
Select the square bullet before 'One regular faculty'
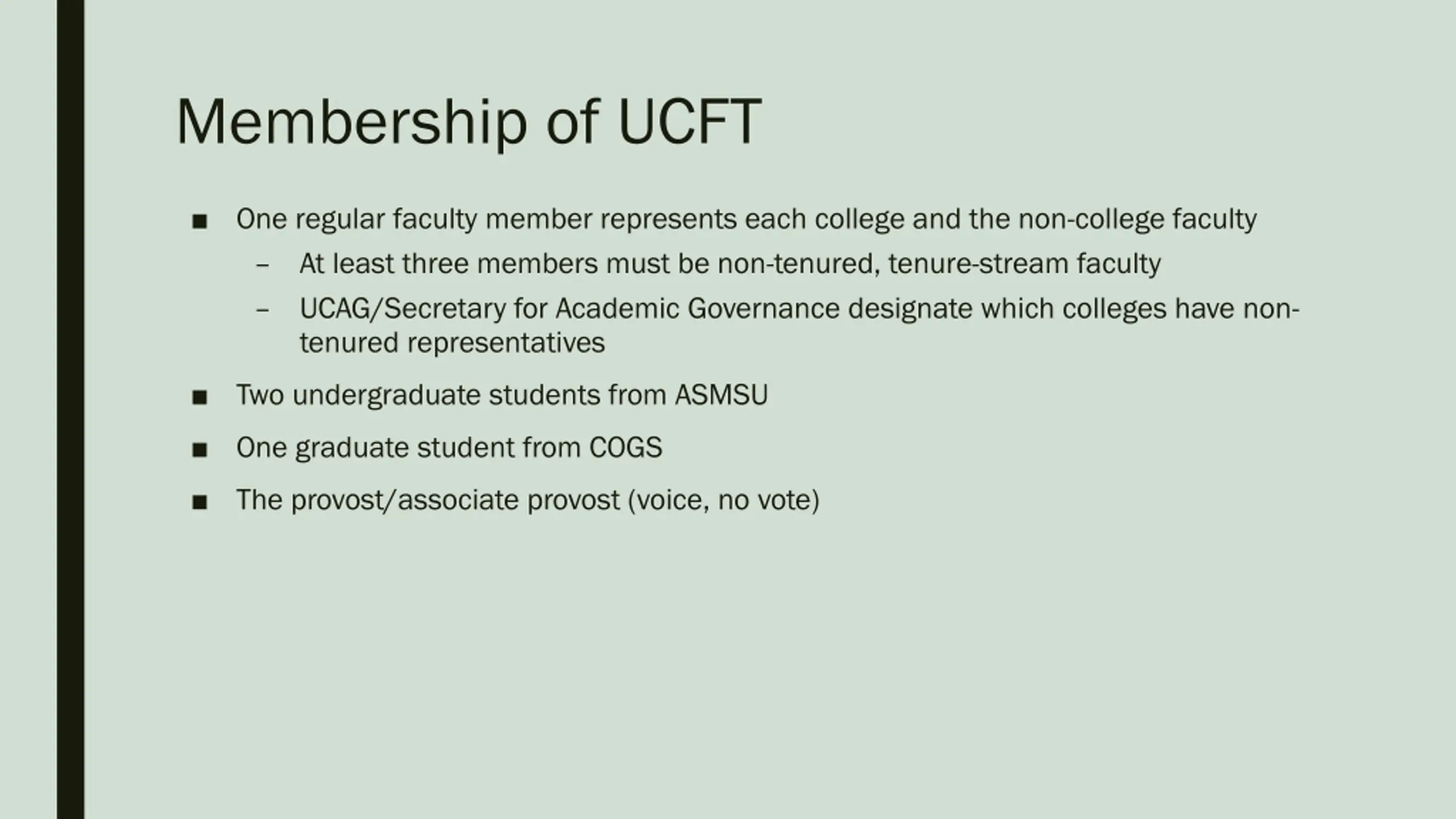200,222
